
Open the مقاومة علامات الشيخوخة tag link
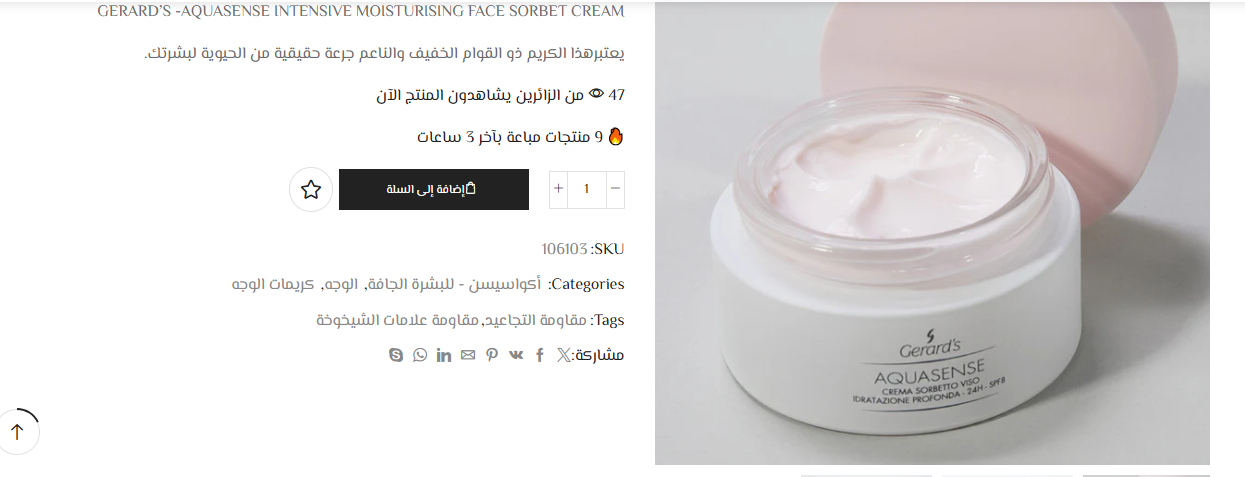pyautogui.click(x=399, y=320)
